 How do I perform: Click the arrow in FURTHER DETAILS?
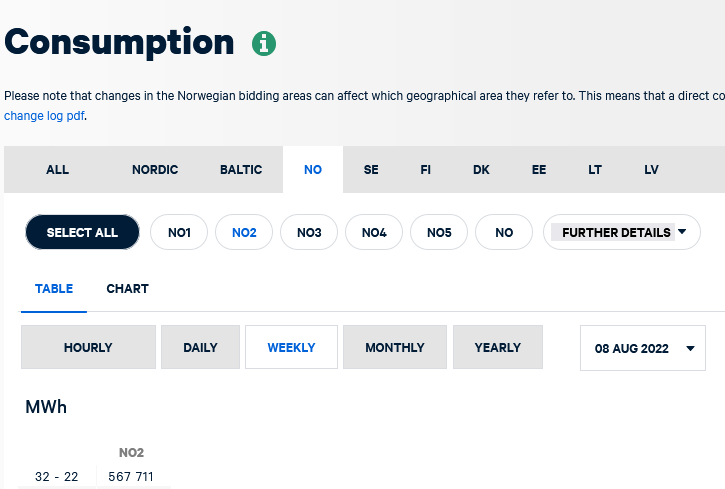[x=682, y=232]
